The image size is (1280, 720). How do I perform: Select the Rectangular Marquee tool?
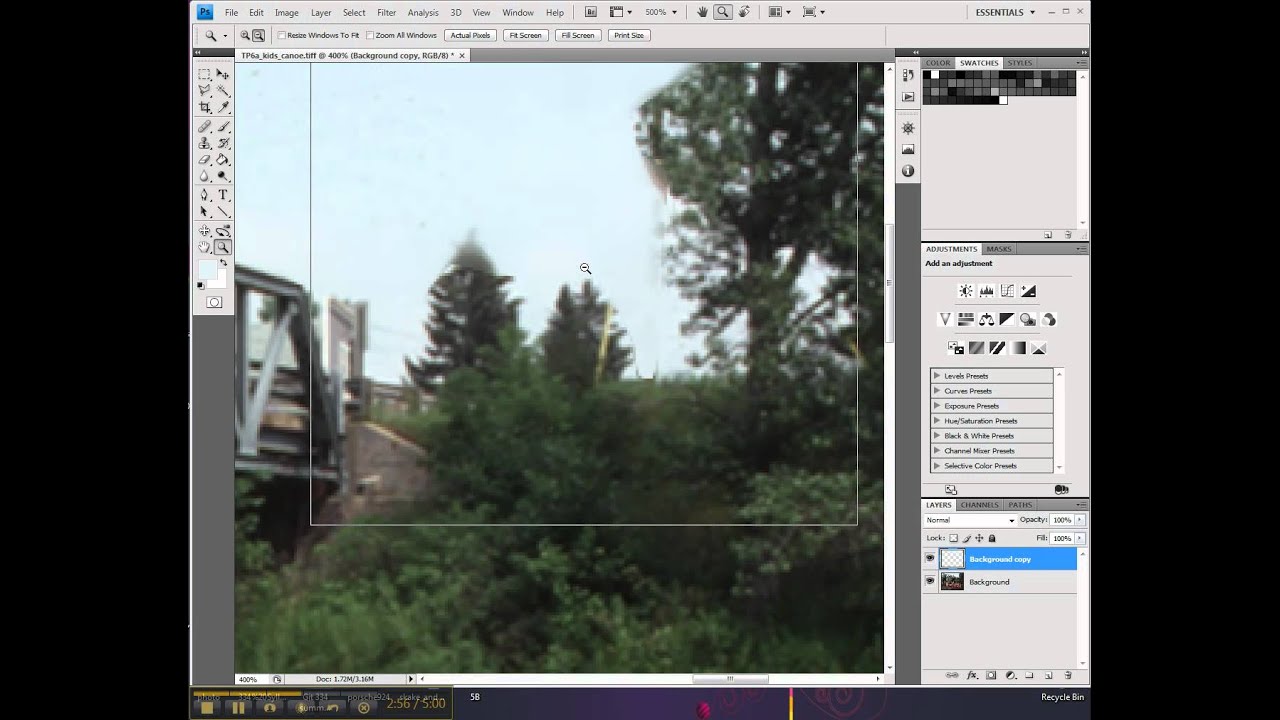click(x=205, y=74)
